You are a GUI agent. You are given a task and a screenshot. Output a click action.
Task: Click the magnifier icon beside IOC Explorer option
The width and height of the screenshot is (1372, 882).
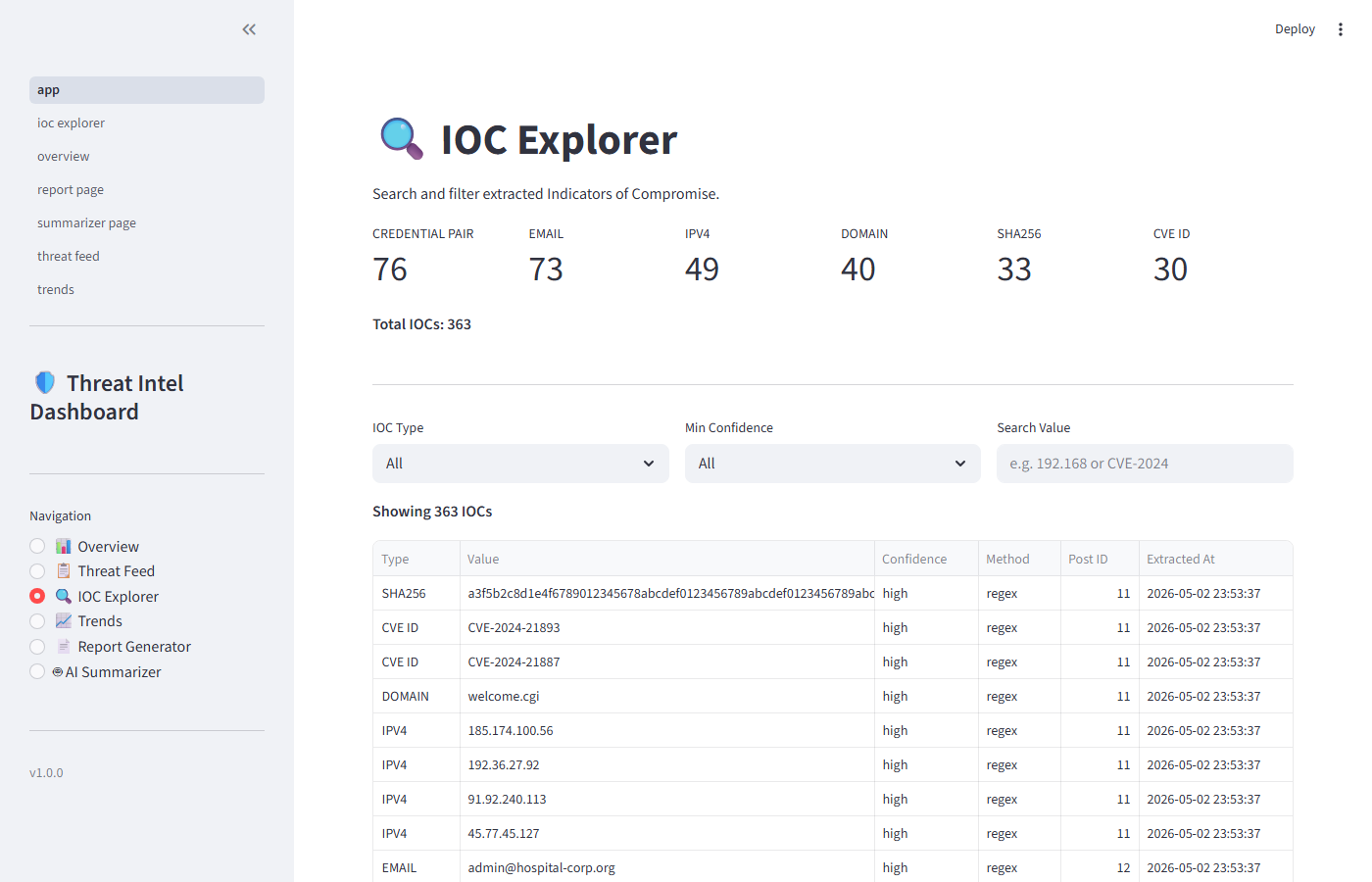tap(64, 596)
